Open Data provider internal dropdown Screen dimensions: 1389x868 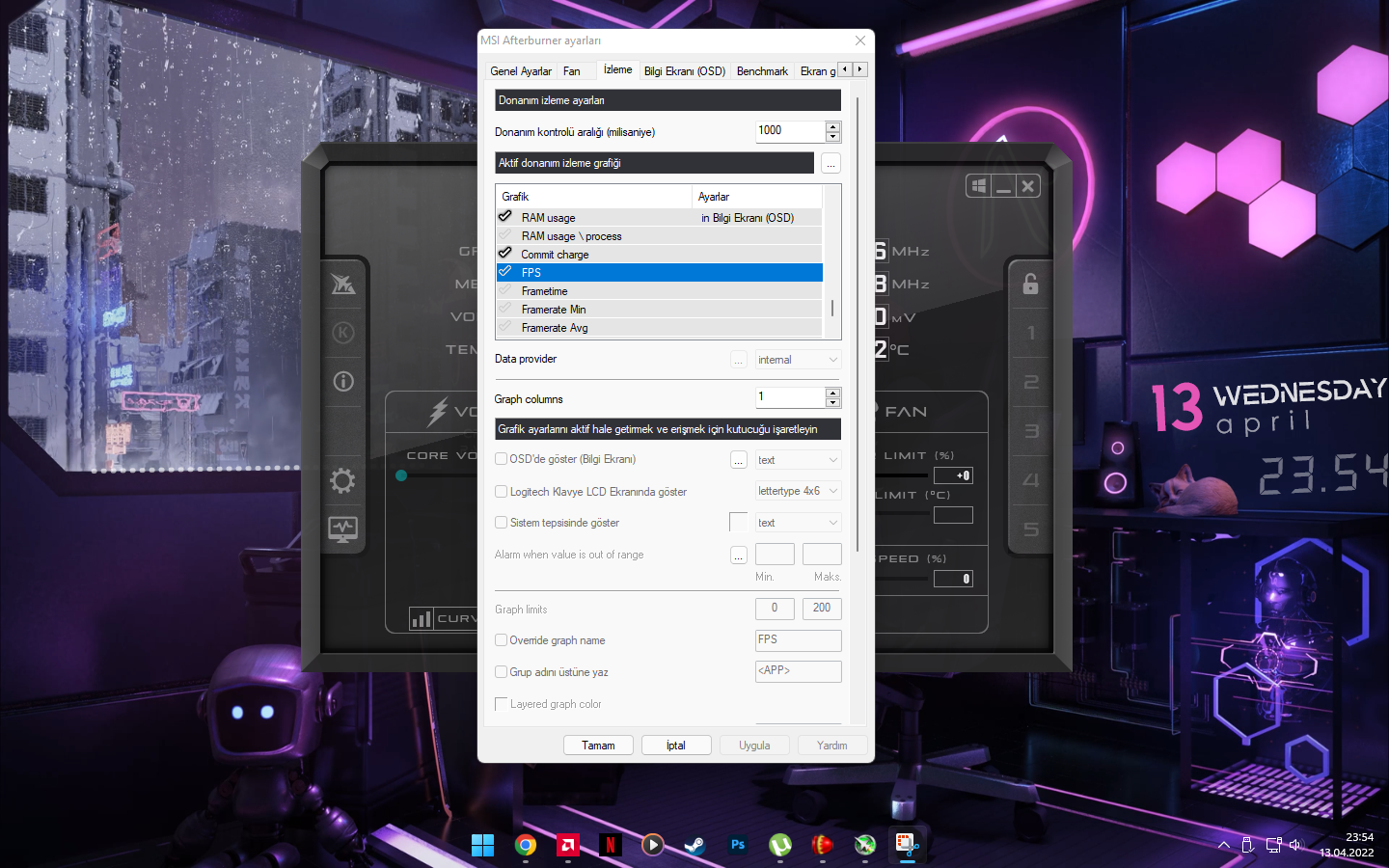798,360
